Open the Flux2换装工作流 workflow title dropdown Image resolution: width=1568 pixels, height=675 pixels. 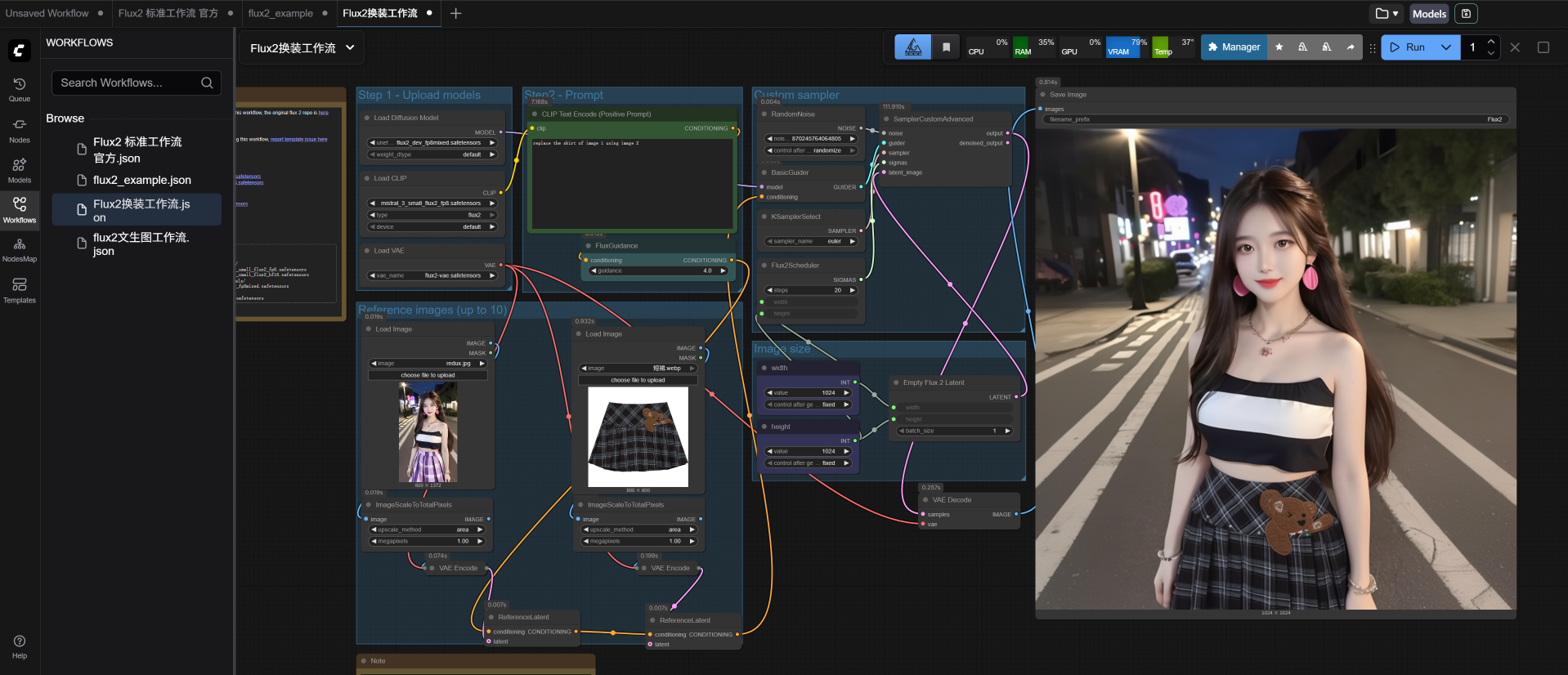(x=350, y=48)
